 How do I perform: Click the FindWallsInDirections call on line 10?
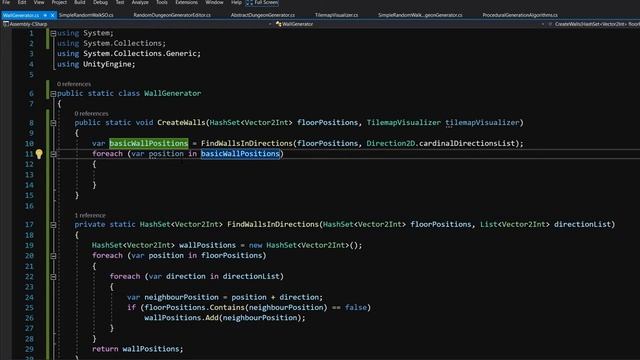tap(247, 143)
